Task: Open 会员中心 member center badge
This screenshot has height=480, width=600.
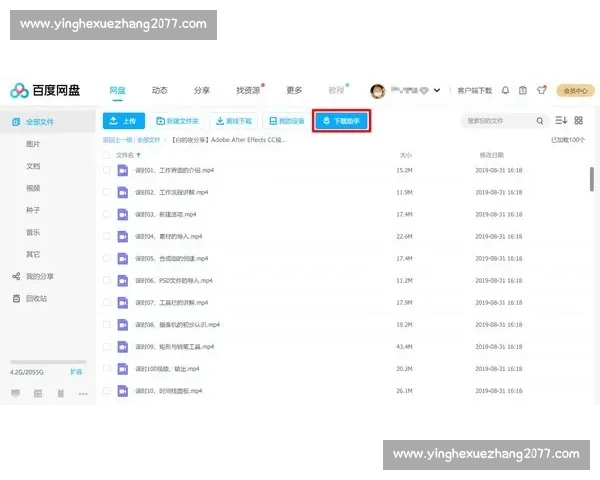Action: click(576, 91)
